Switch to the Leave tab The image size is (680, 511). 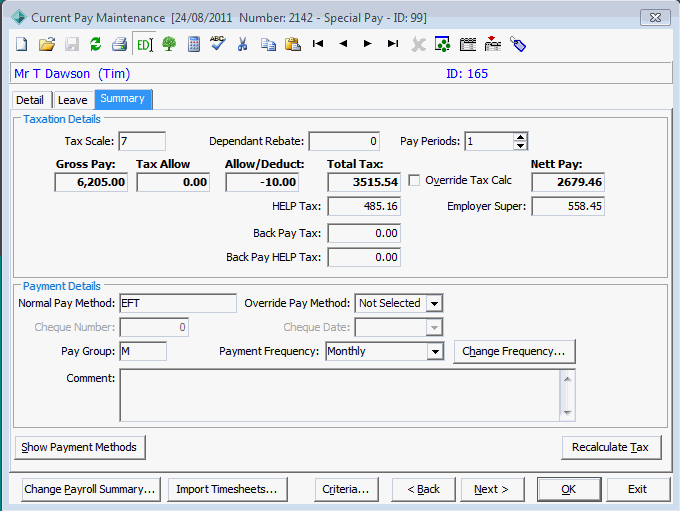[72, 100]
